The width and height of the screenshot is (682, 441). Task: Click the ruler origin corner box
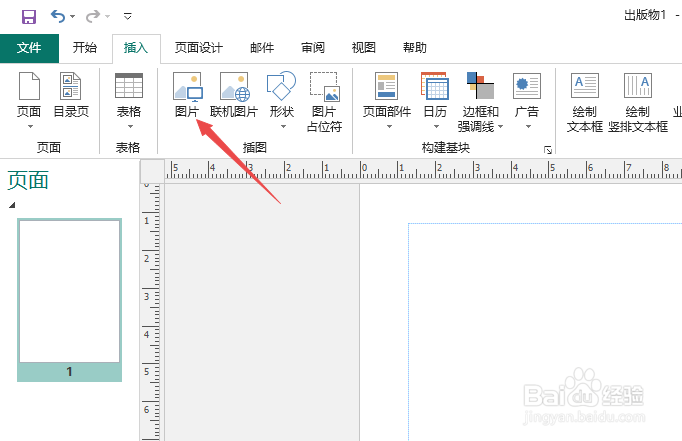[x=152, y=171]
